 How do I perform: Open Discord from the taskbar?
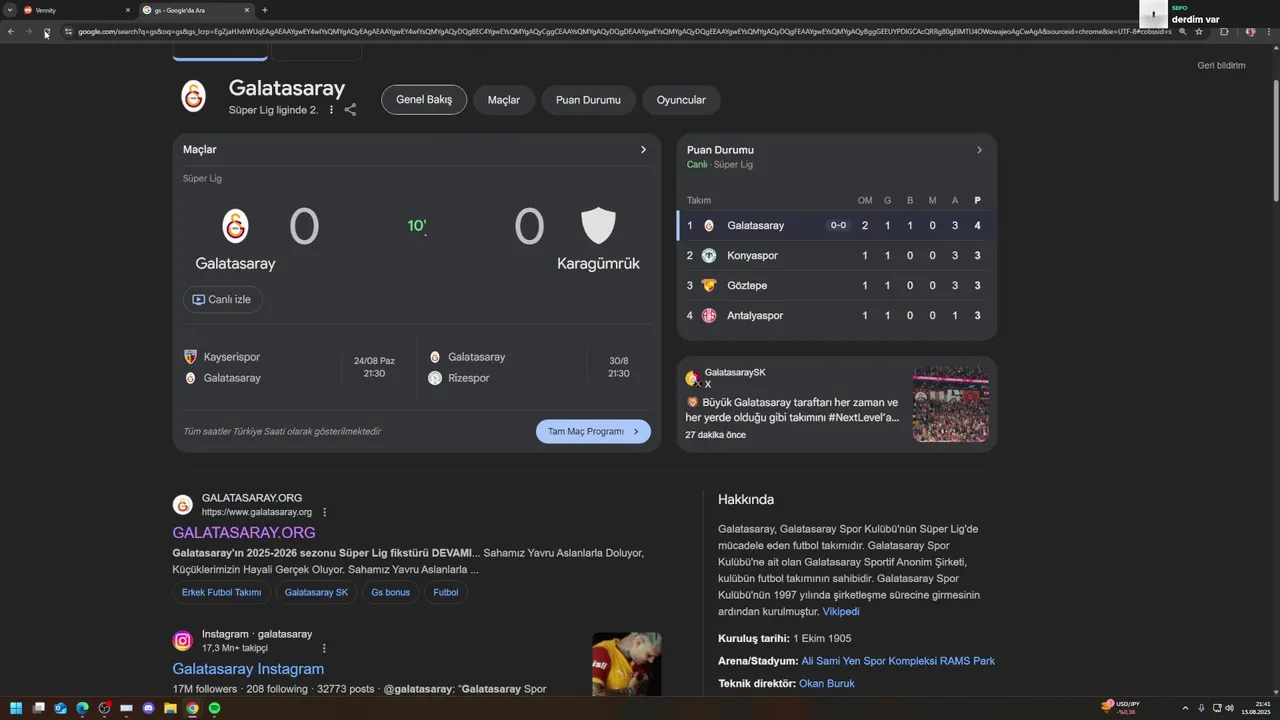(149, 708)
